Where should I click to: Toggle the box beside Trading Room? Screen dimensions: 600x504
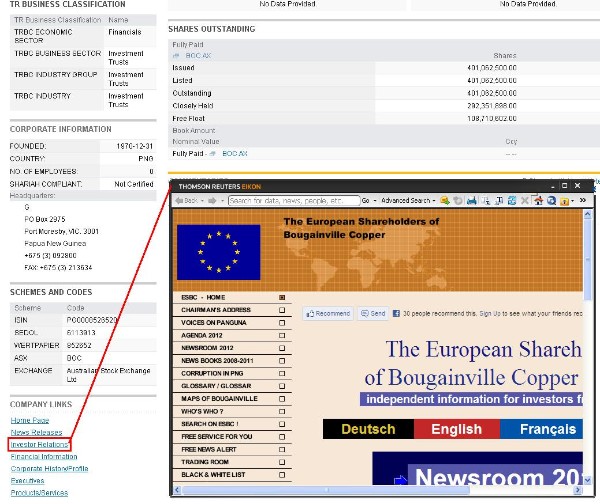pos(282,461)
